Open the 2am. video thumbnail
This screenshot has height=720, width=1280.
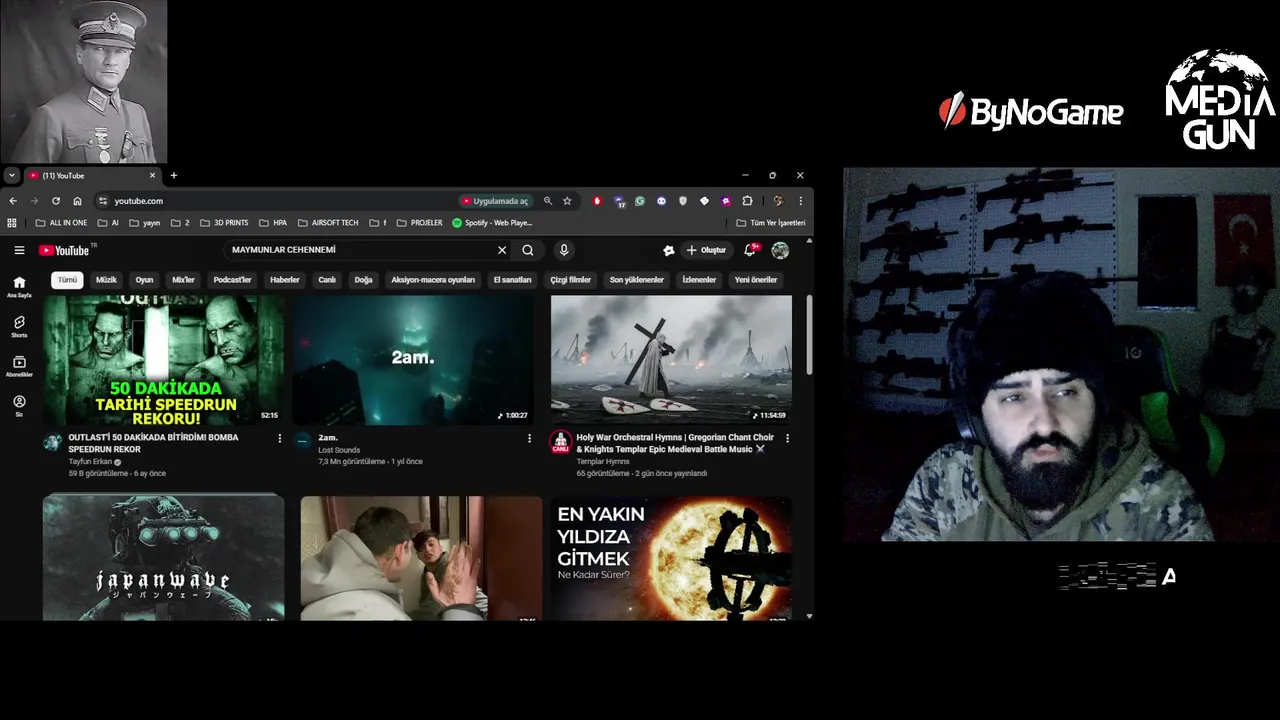point(412,359)
